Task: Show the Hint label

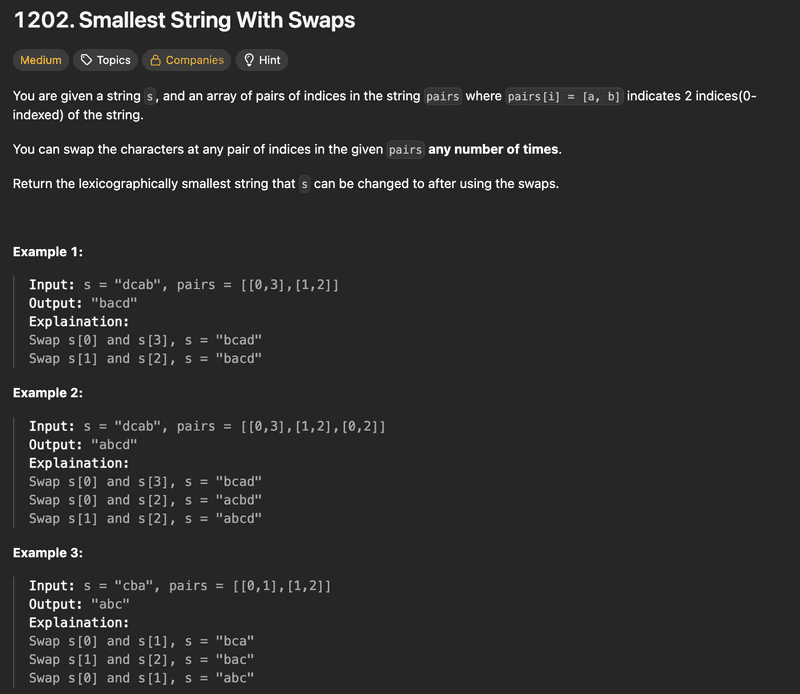Action: (269, 60)
